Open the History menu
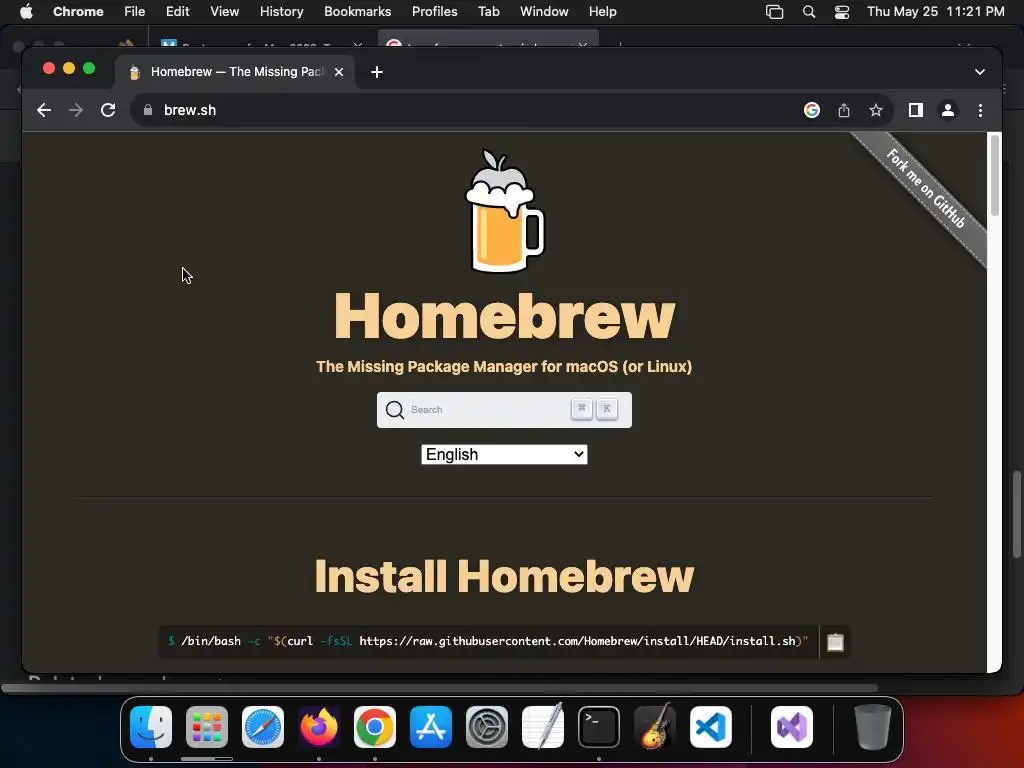The height and width of the screenshot is (768, 1024). (x=281, y=12)
